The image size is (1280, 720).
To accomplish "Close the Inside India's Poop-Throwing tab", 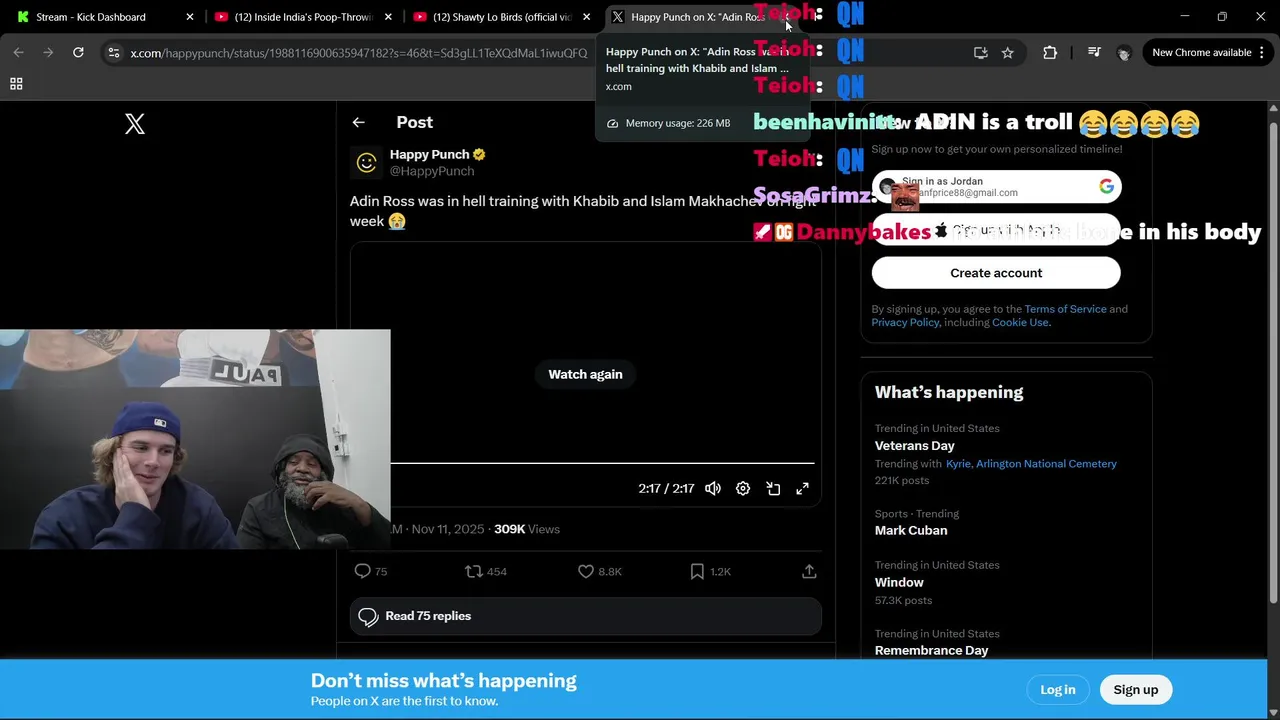I will pos(388,17).
